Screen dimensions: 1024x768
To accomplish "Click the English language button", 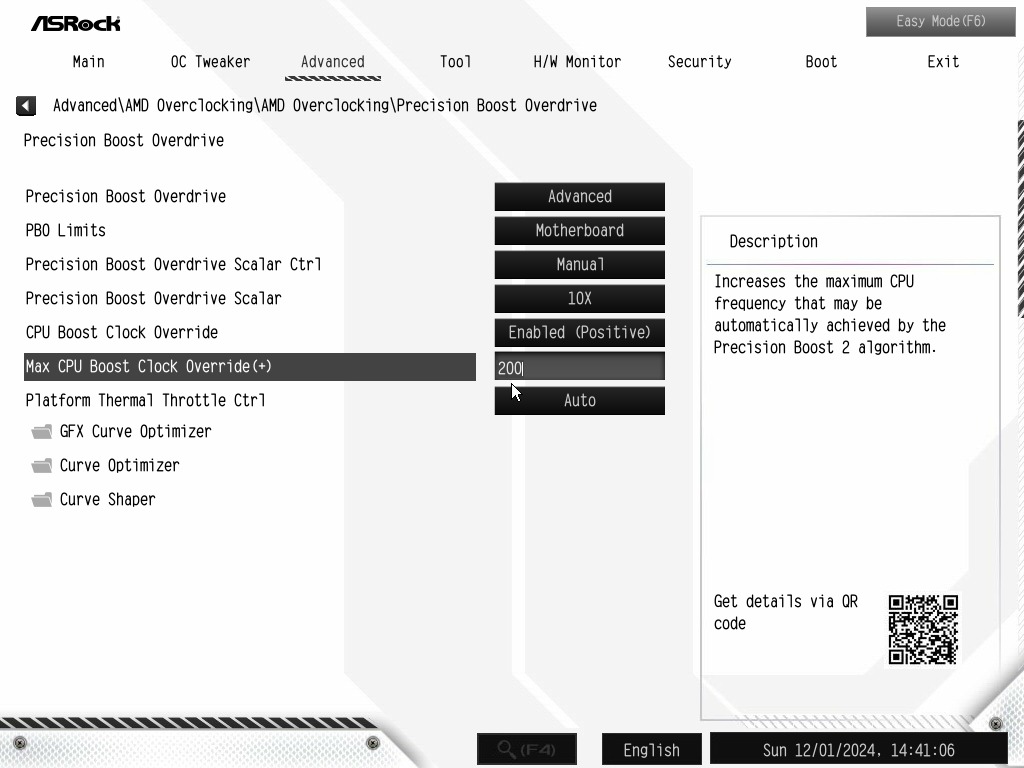I will (652, 750).
